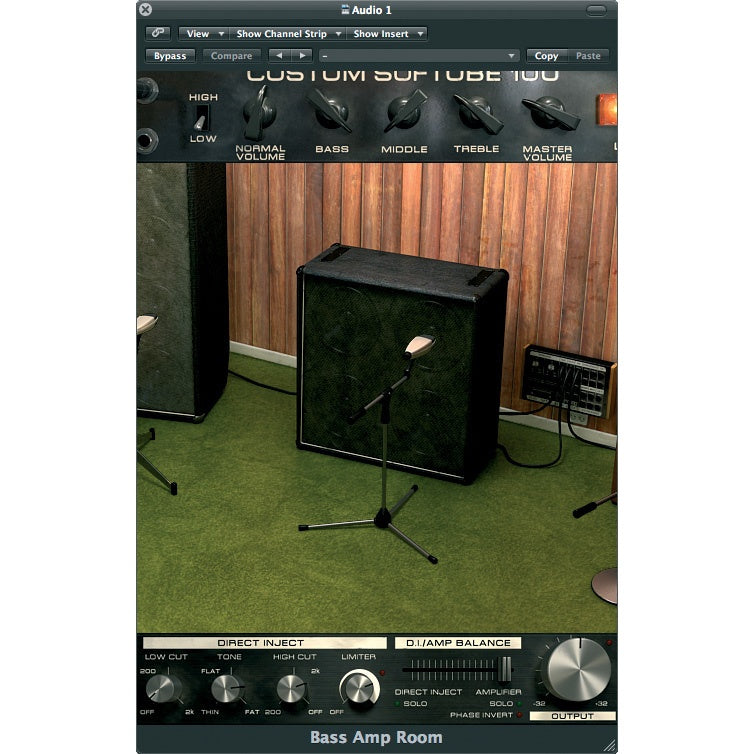
Task: Click the orange amp power lamp
Action: (607, 110)
